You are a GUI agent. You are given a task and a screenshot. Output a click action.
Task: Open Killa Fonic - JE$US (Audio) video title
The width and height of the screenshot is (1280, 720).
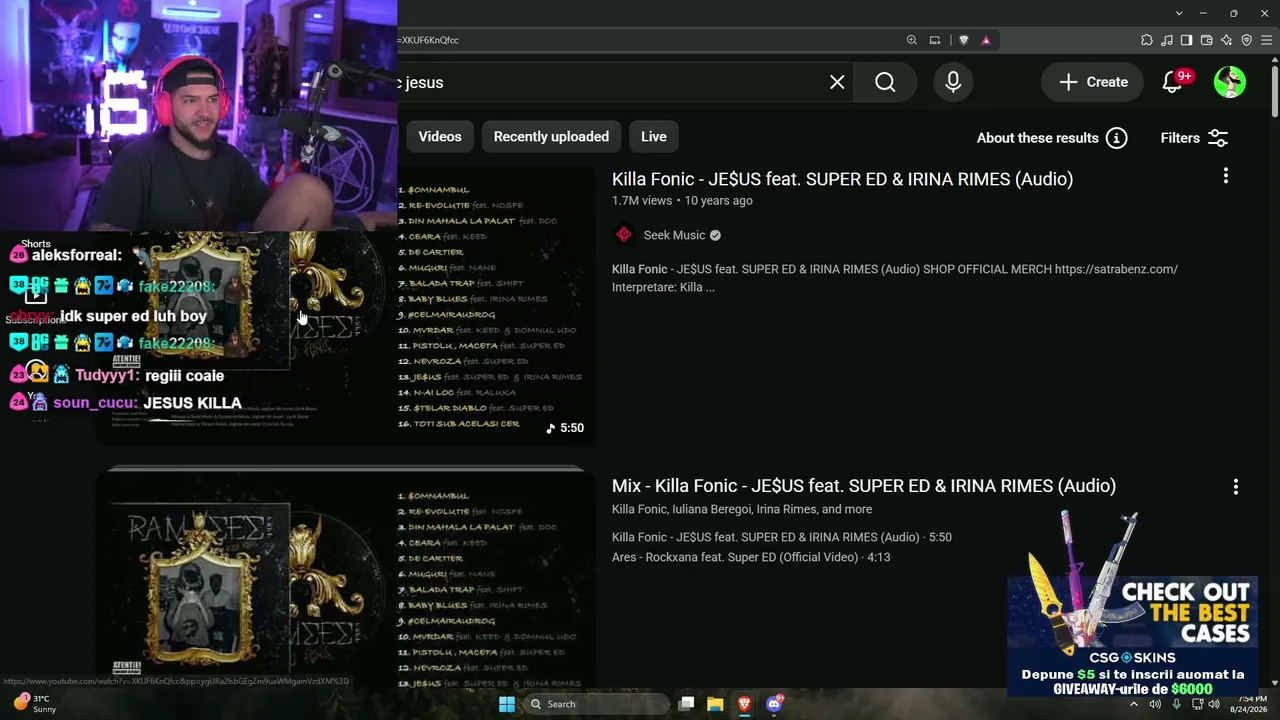(x=842, y=179)
